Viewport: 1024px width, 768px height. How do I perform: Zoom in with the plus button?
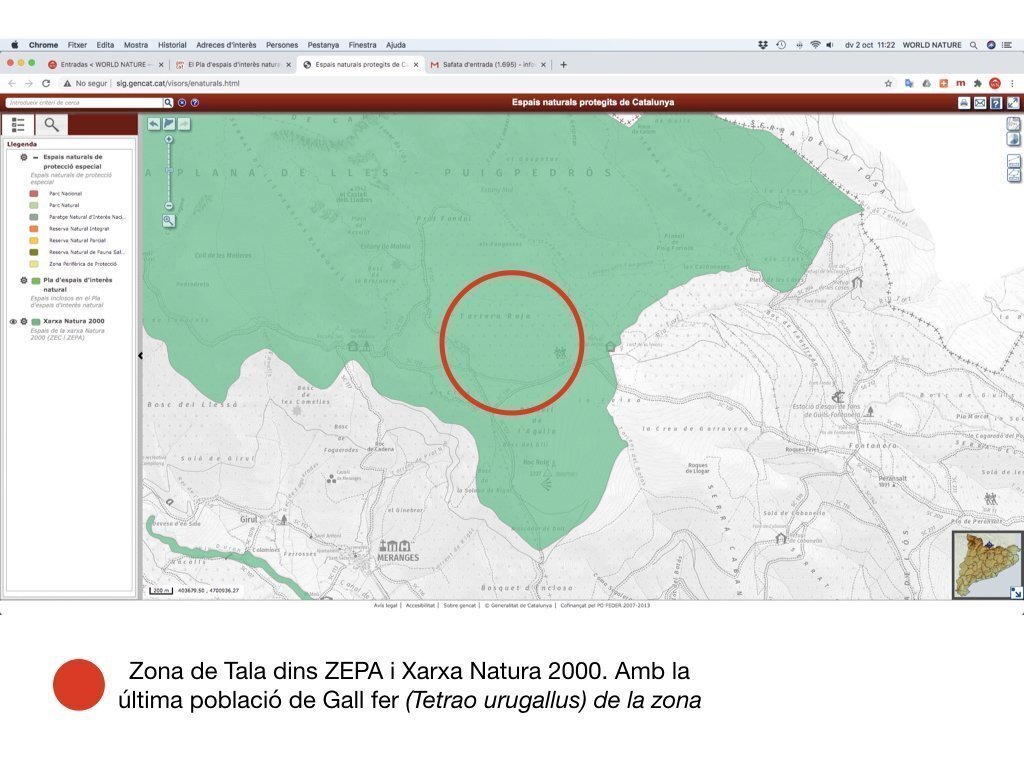click(x=168, y=140)
